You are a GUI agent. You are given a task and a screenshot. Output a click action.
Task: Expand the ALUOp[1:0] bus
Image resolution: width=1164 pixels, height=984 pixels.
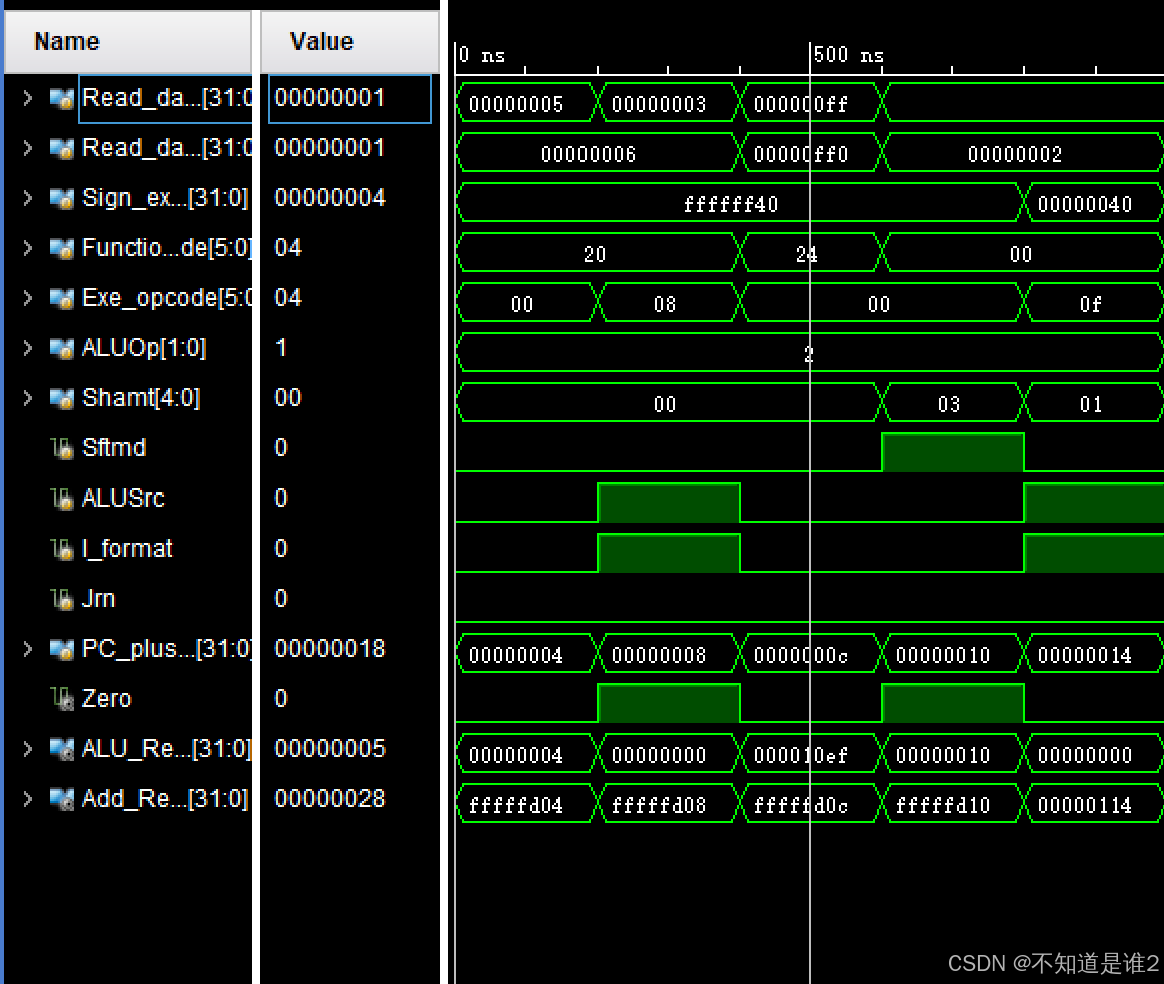pos(25,347)
